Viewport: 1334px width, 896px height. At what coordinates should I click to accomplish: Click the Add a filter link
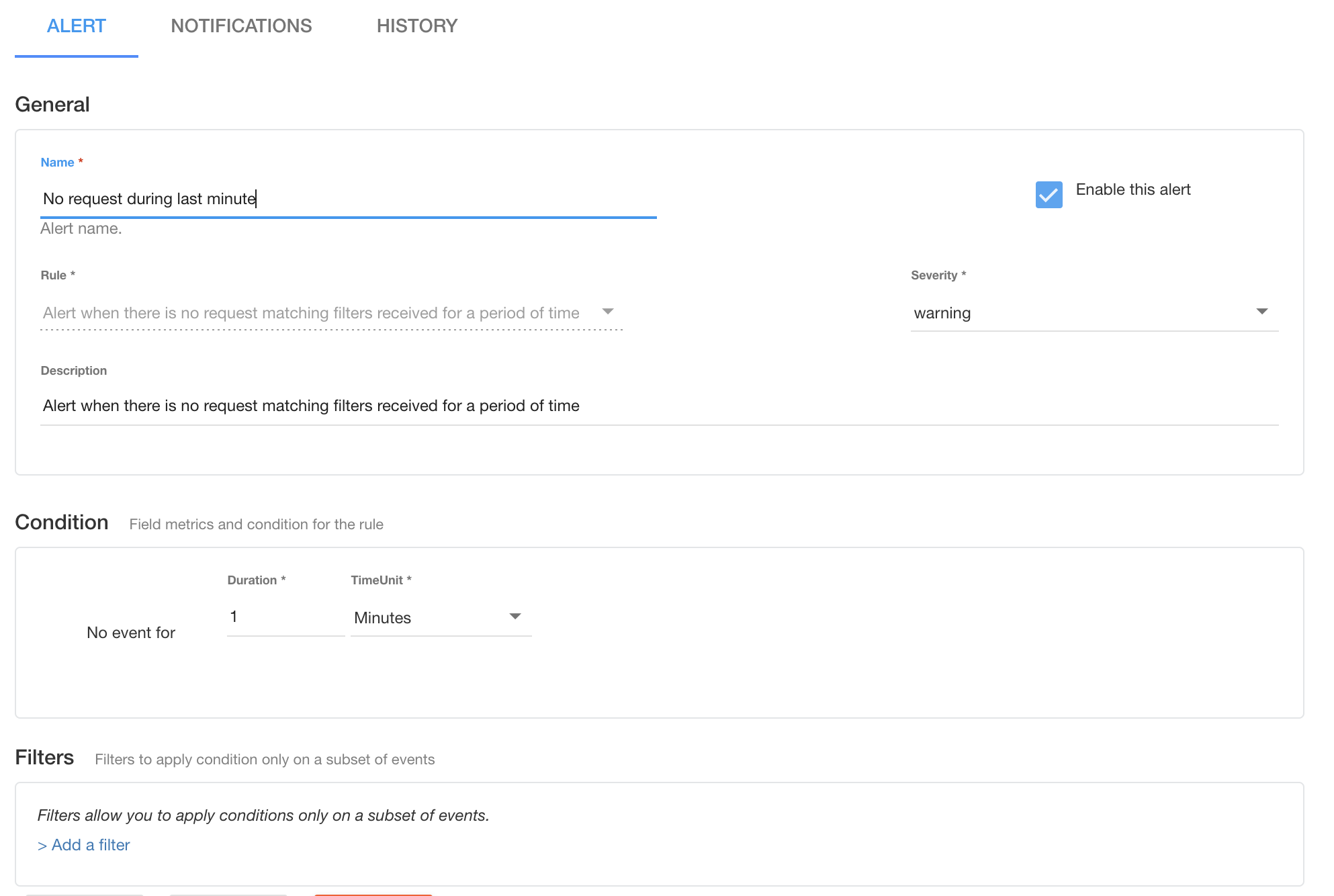click(x=91, y=845)
